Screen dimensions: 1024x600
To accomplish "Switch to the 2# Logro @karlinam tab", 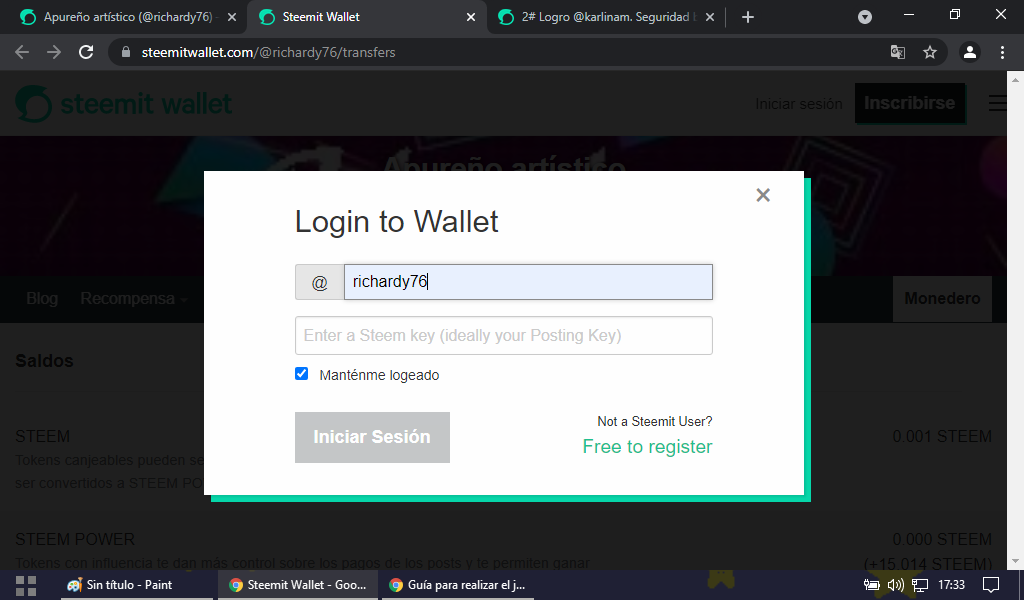I will (x=604, y=17).
